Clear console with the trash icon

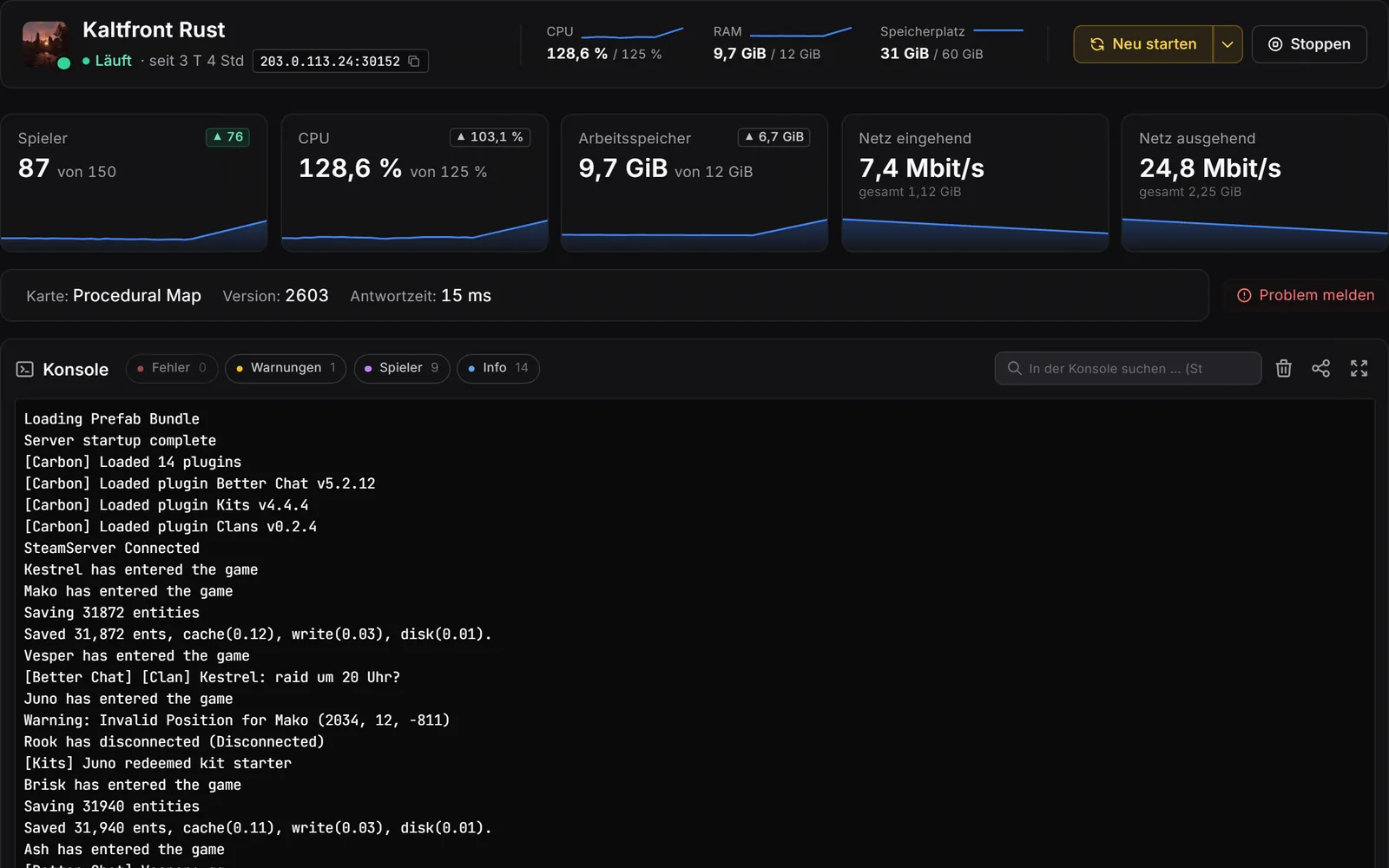click(1283, 368)
